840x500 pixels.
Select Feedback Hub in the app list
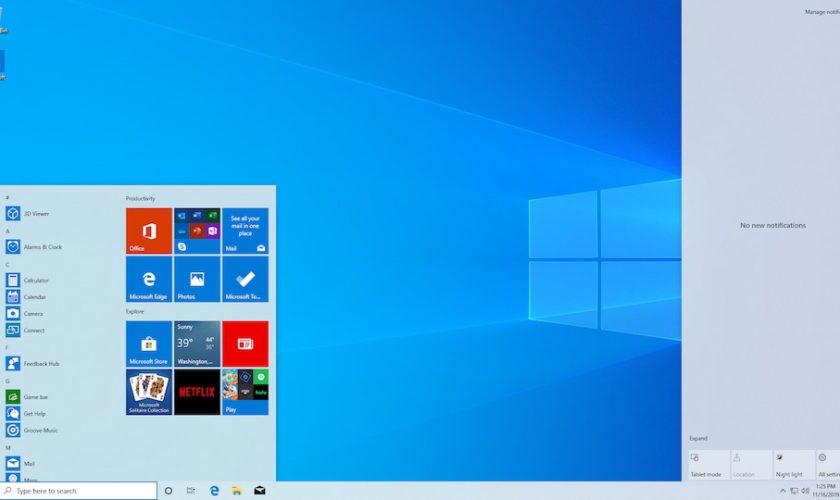point(41,363)
